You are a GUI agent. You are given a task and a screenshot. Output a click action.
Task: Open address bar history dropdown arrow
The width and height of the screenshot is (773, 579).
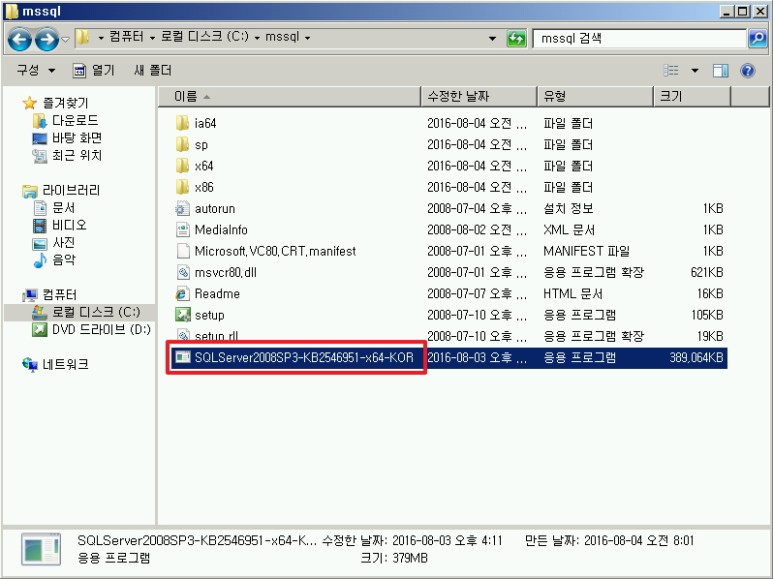click(x=492, y=38)
